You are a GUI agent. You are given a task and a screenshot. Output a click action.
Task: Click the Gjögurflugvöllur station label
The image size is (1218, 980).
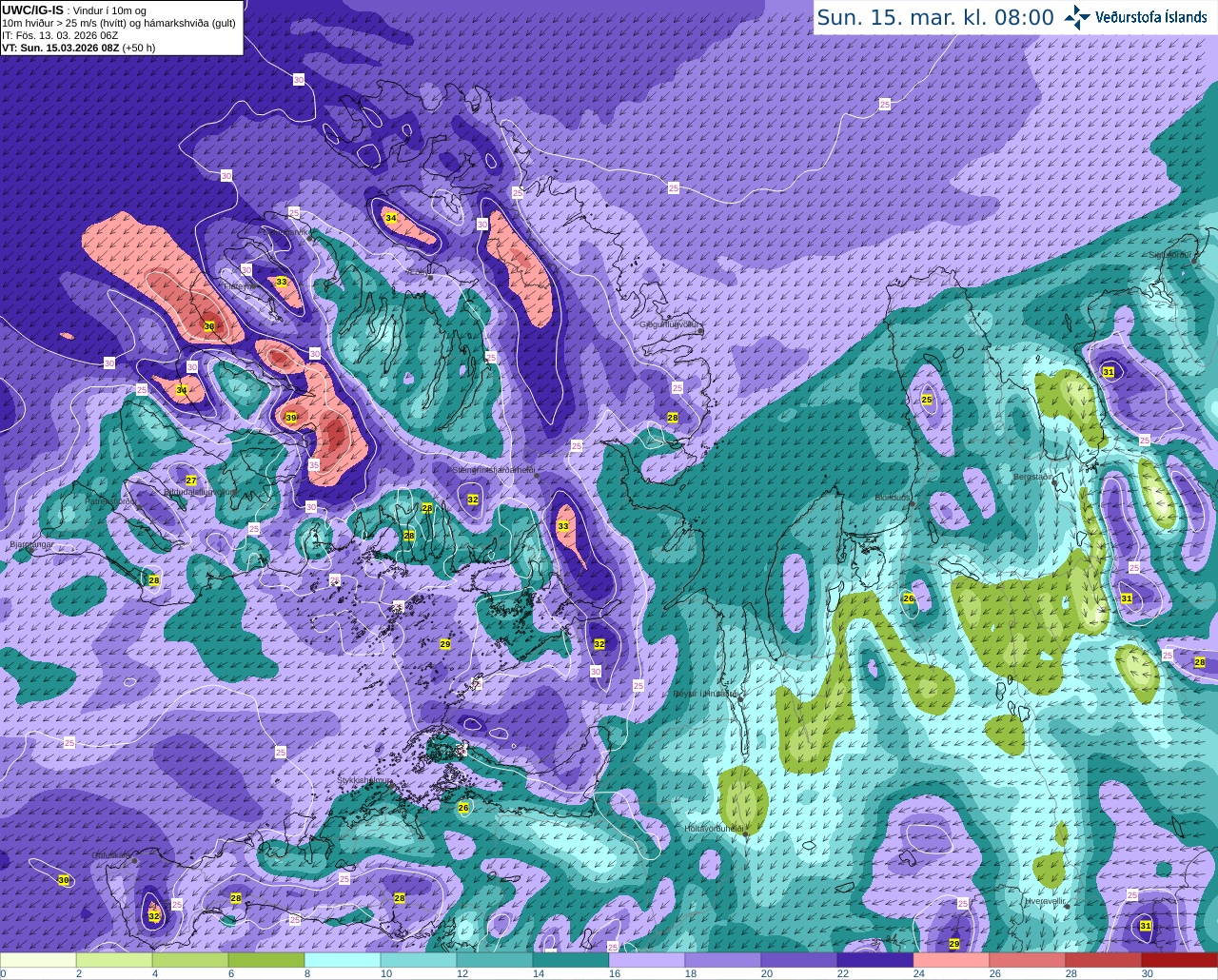[x=671, y=324]
